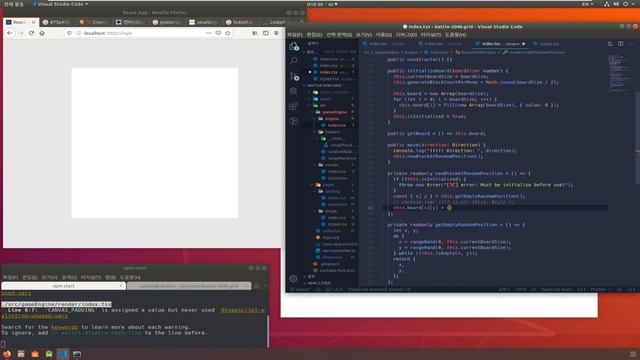
Task: Click the TypeScript React language mode in status bar
Action: tap(556, 289)
